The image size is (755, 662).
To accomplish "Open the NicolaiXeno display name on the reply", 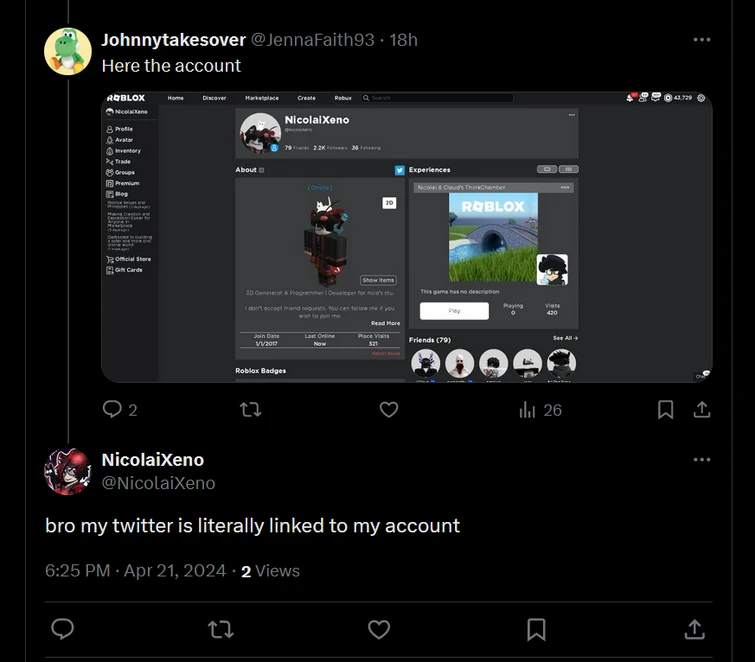I will (153, 460).
